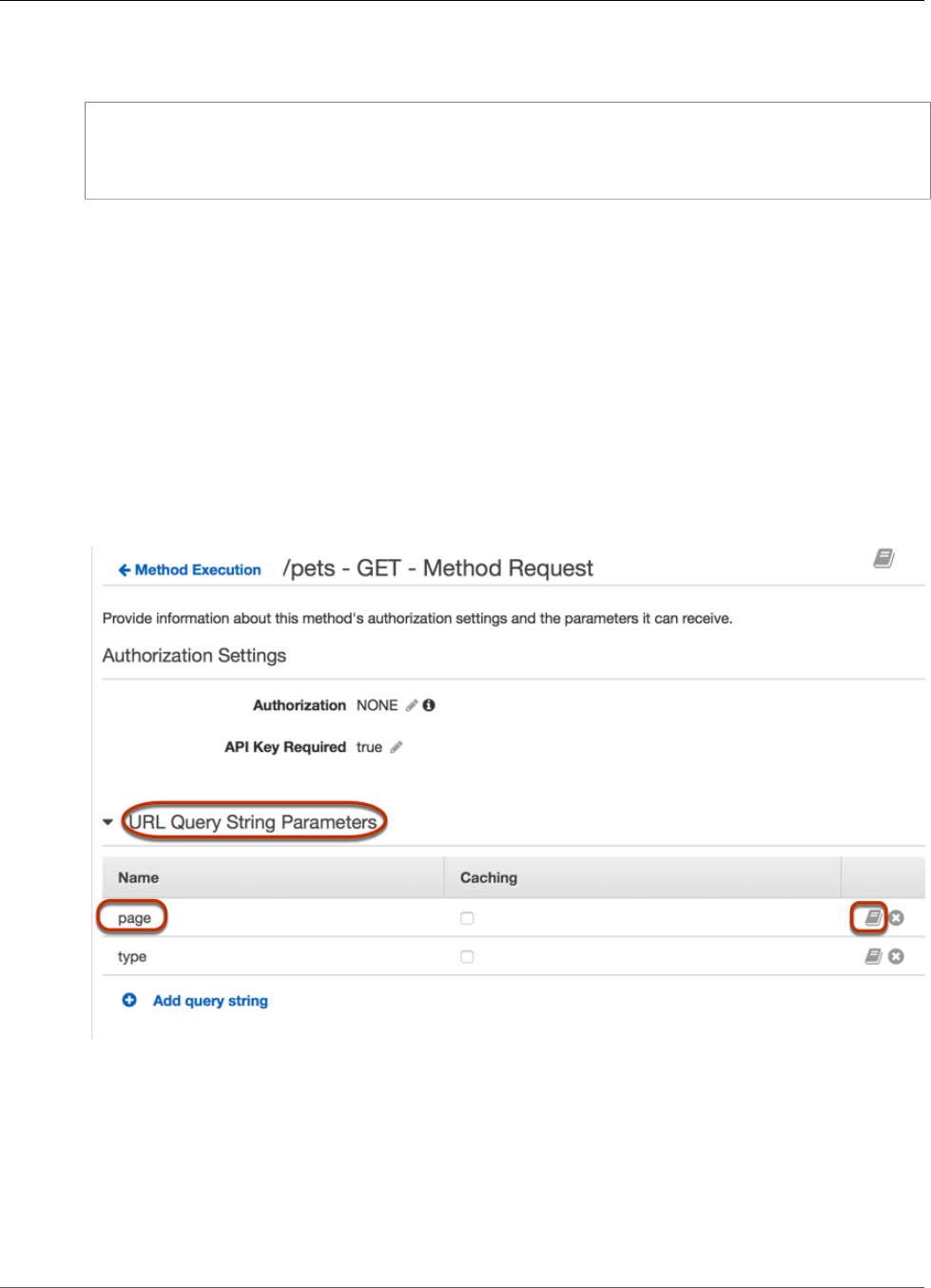931x1288 pixels.
Task: Edit API Key Required with pencil icon
Action: [x=397, y=747]
